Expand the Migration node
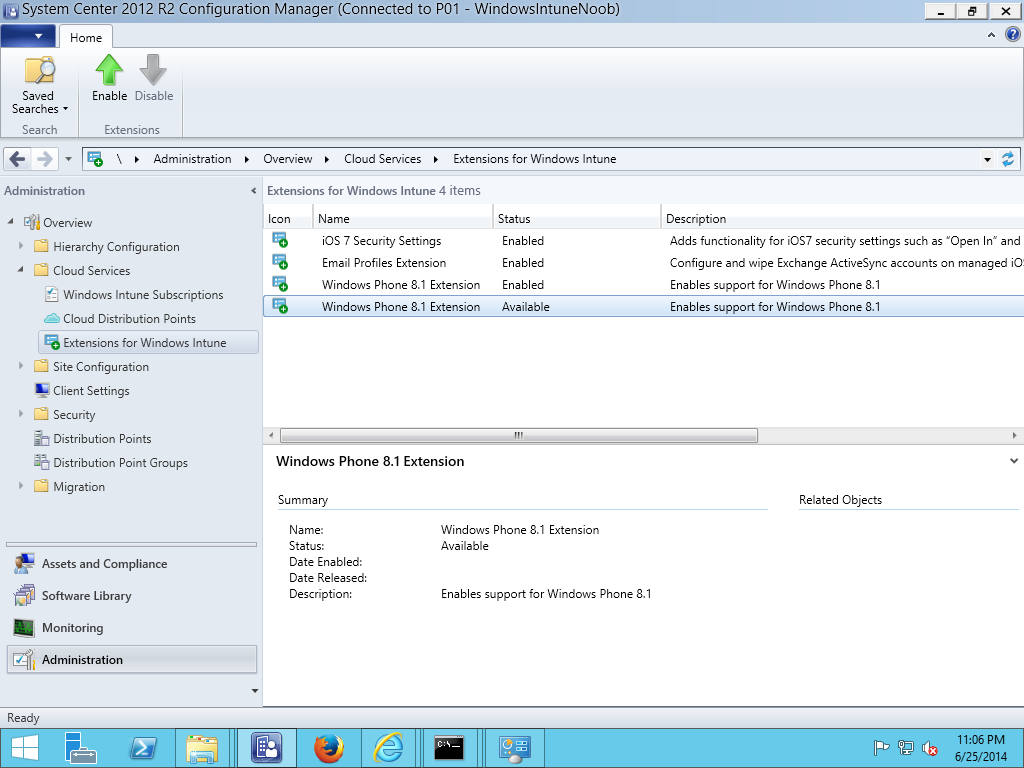Image resolution: width=1024 pixels, height=768 pixels. [21, 486]
